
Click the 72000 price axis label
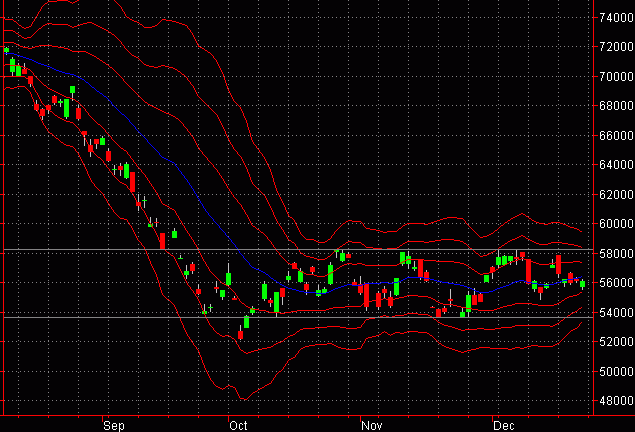click(616, 47)
